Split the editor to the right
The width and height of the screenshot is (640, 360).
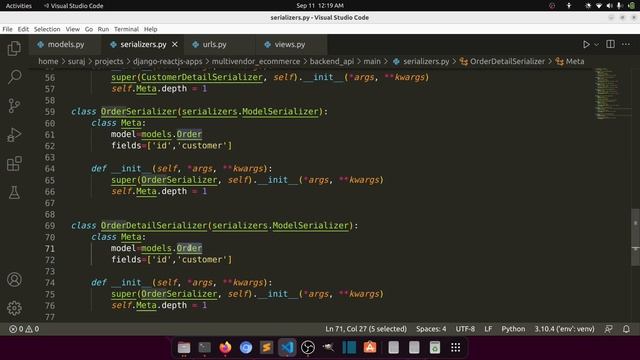coord(610,44)
